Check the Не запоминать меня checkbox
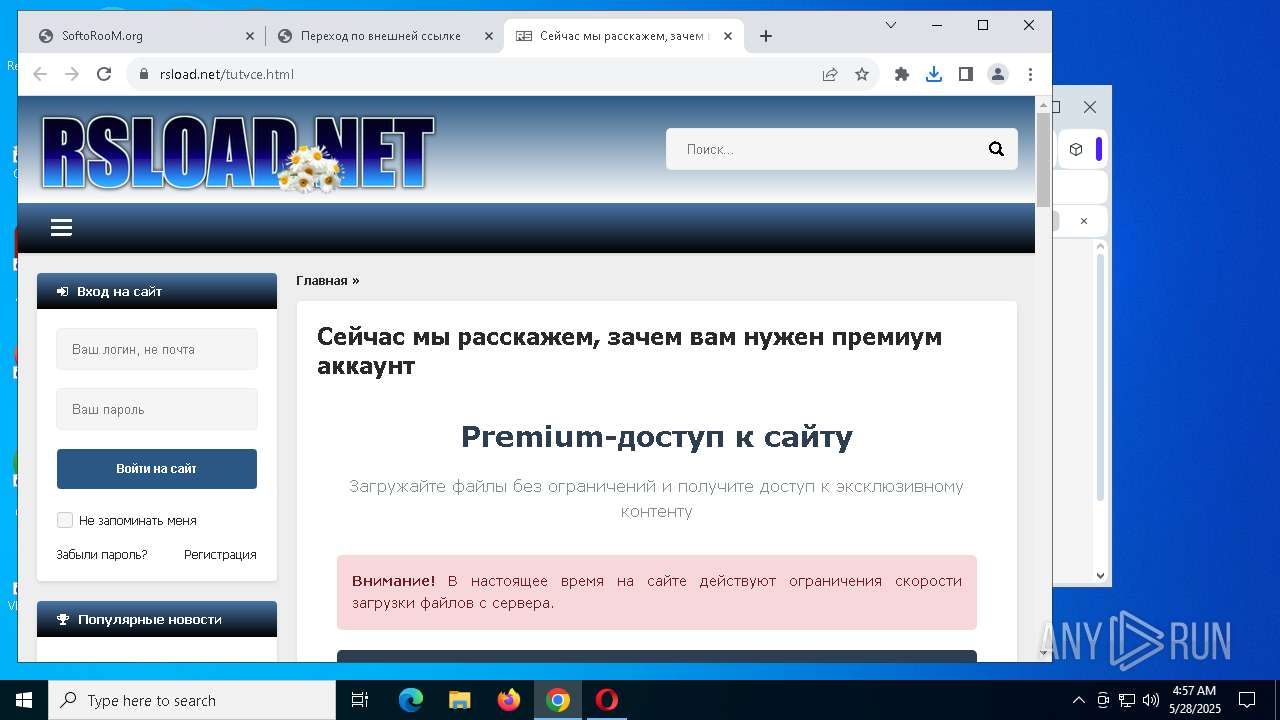The image size is (1280, 720). pos(65,520)
